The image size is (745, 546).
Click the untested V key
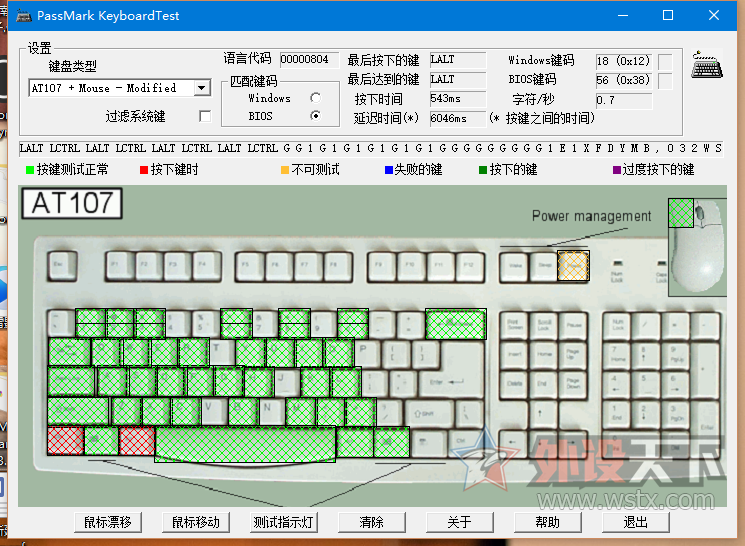[x=214, y=412]
